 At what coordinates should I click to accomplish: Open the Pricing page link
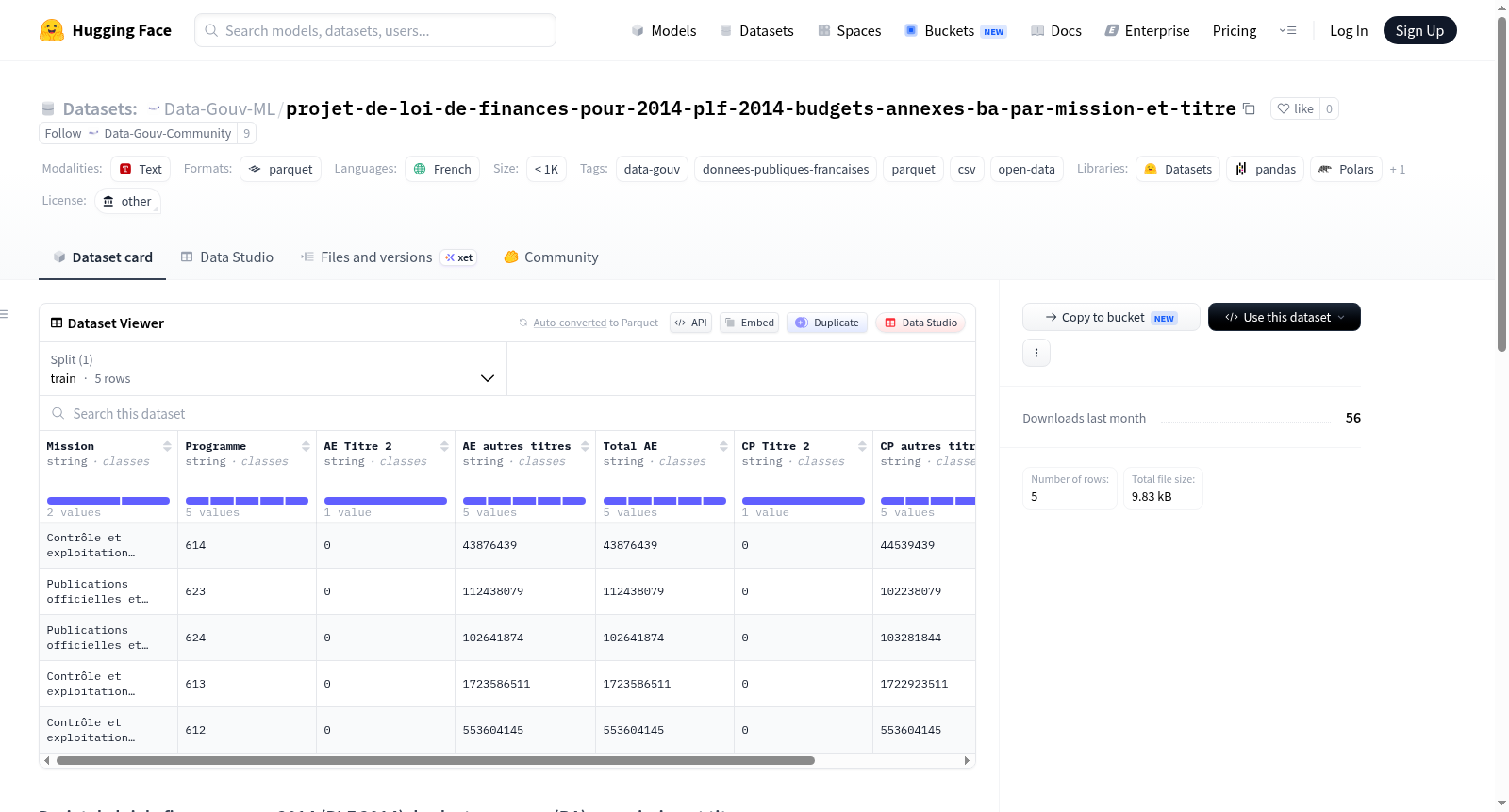[x=1235, y=30]
